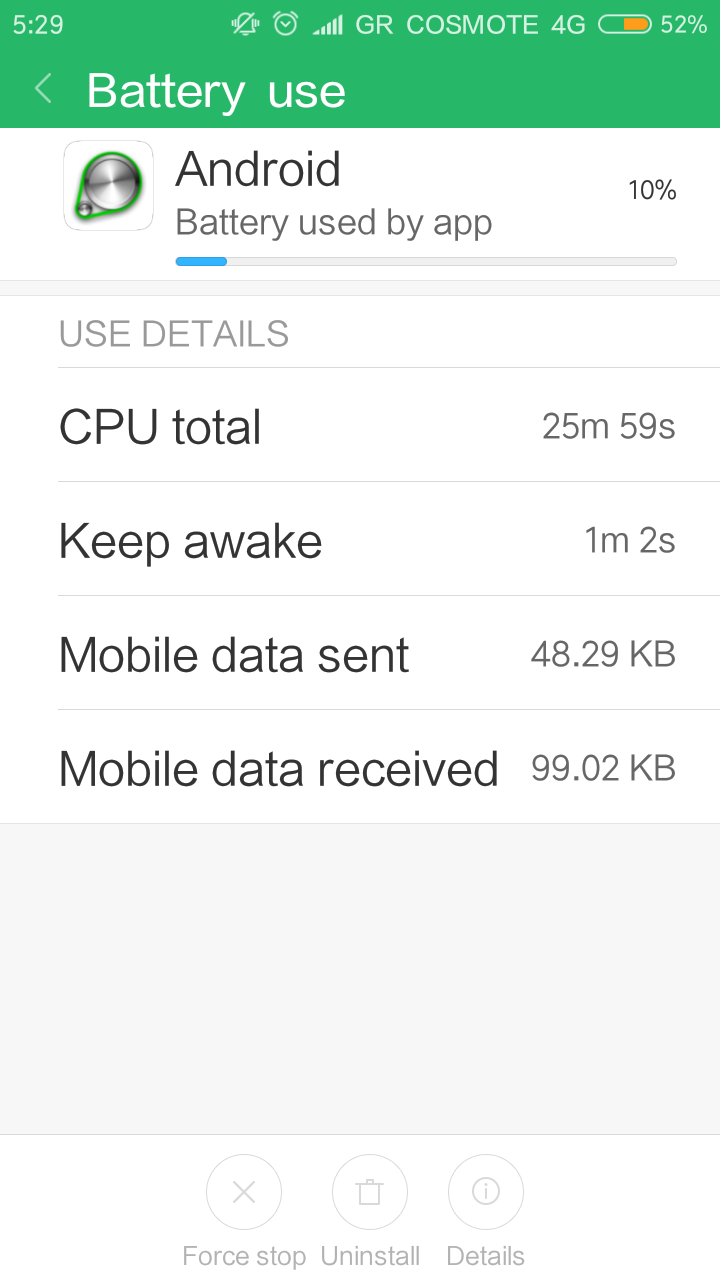This screenshot has height=1280, width=720.
Task: Tap the silent mode status icon
Action: pyautogui.click(x=245, y=24)
